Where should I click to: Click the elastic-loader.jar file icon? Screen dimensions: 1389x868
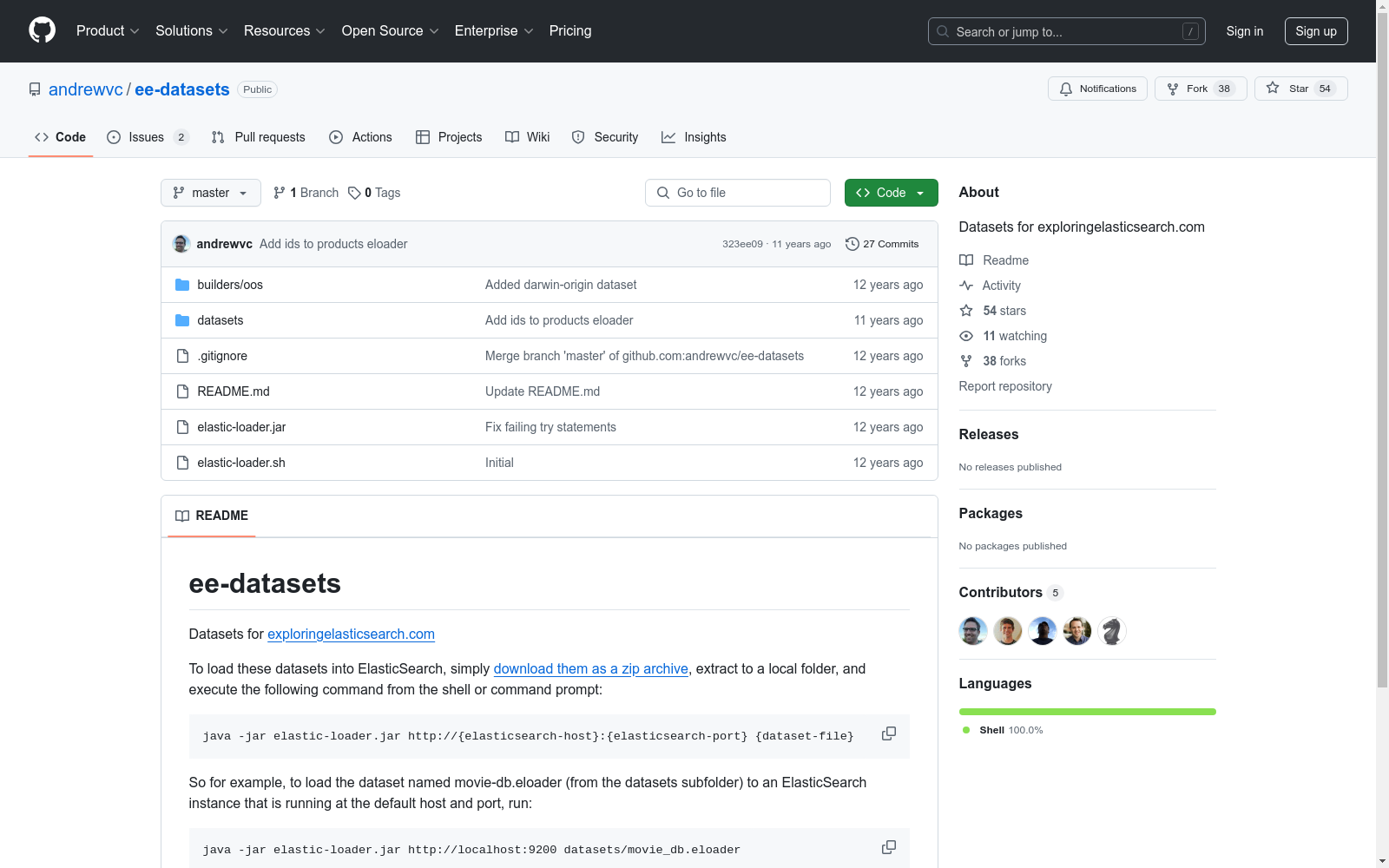tap(182, 427)
